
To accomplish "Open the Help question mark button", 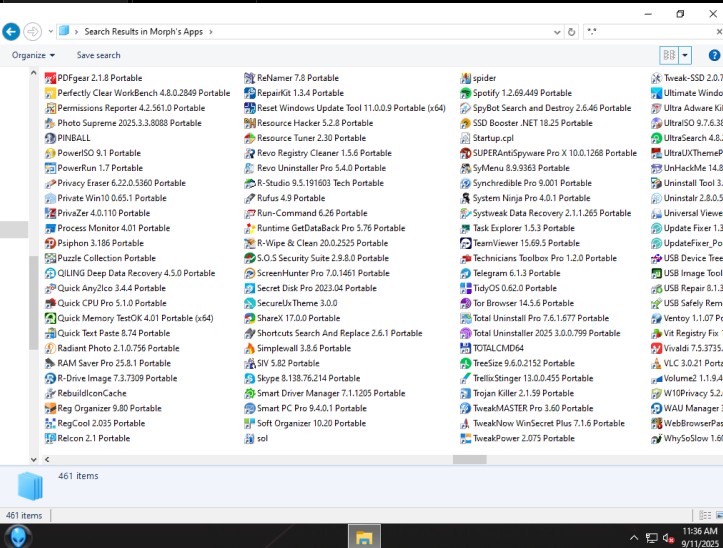I will 714,55.
